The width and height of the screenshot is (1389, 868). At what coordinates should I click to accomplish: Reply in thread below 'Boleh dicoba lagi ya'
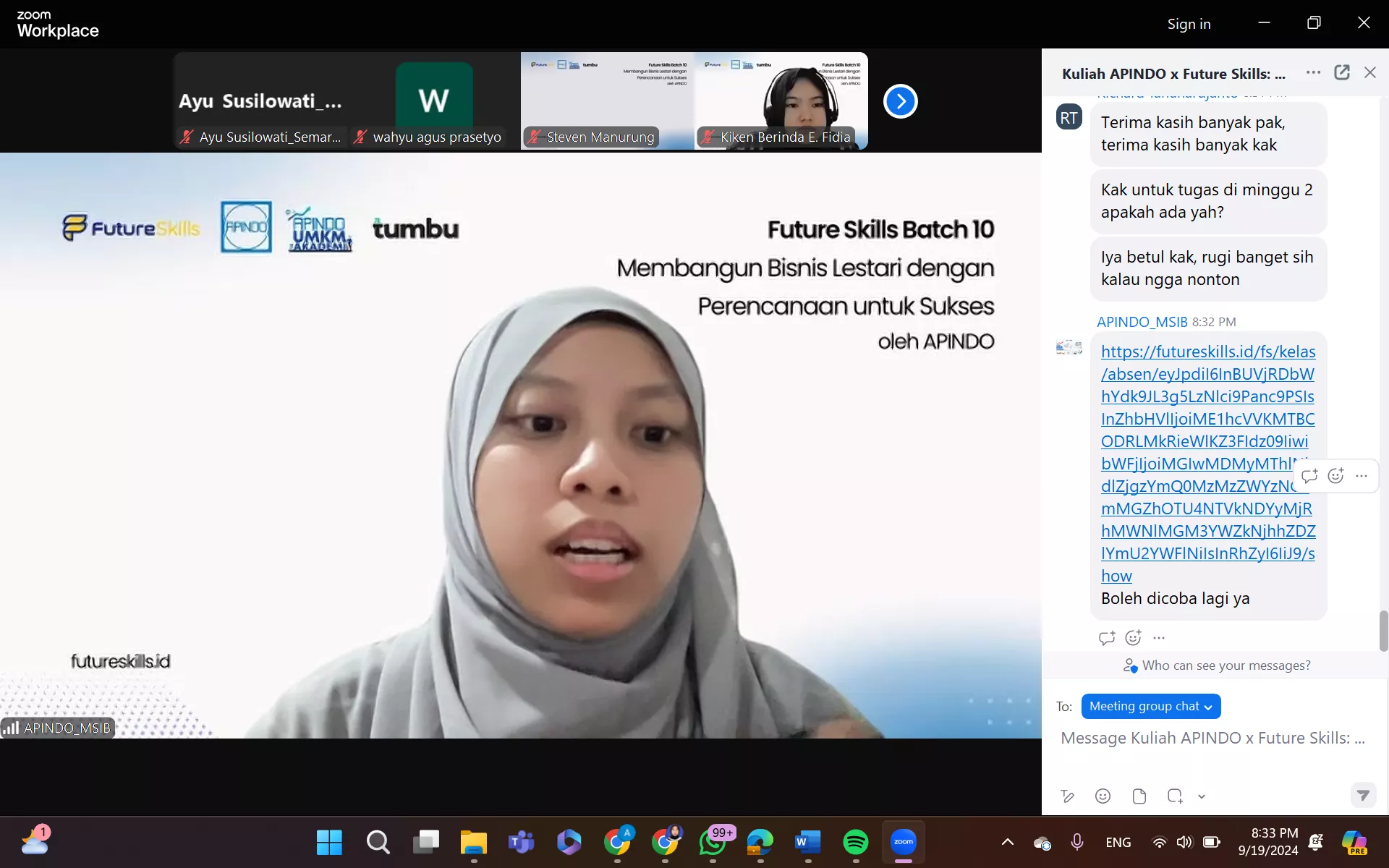click(1107, 637)
